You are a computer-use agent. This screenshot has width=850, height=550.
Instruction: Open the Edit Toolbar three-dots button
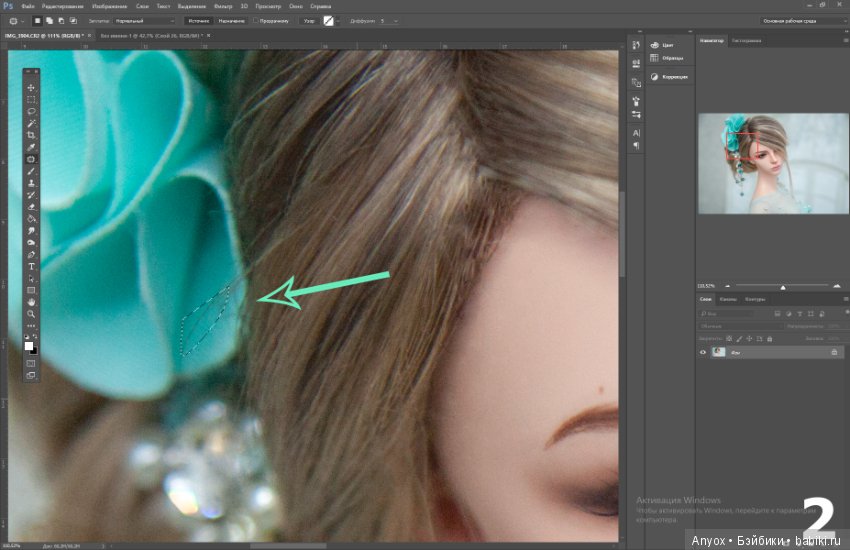[x=31, y=326]
